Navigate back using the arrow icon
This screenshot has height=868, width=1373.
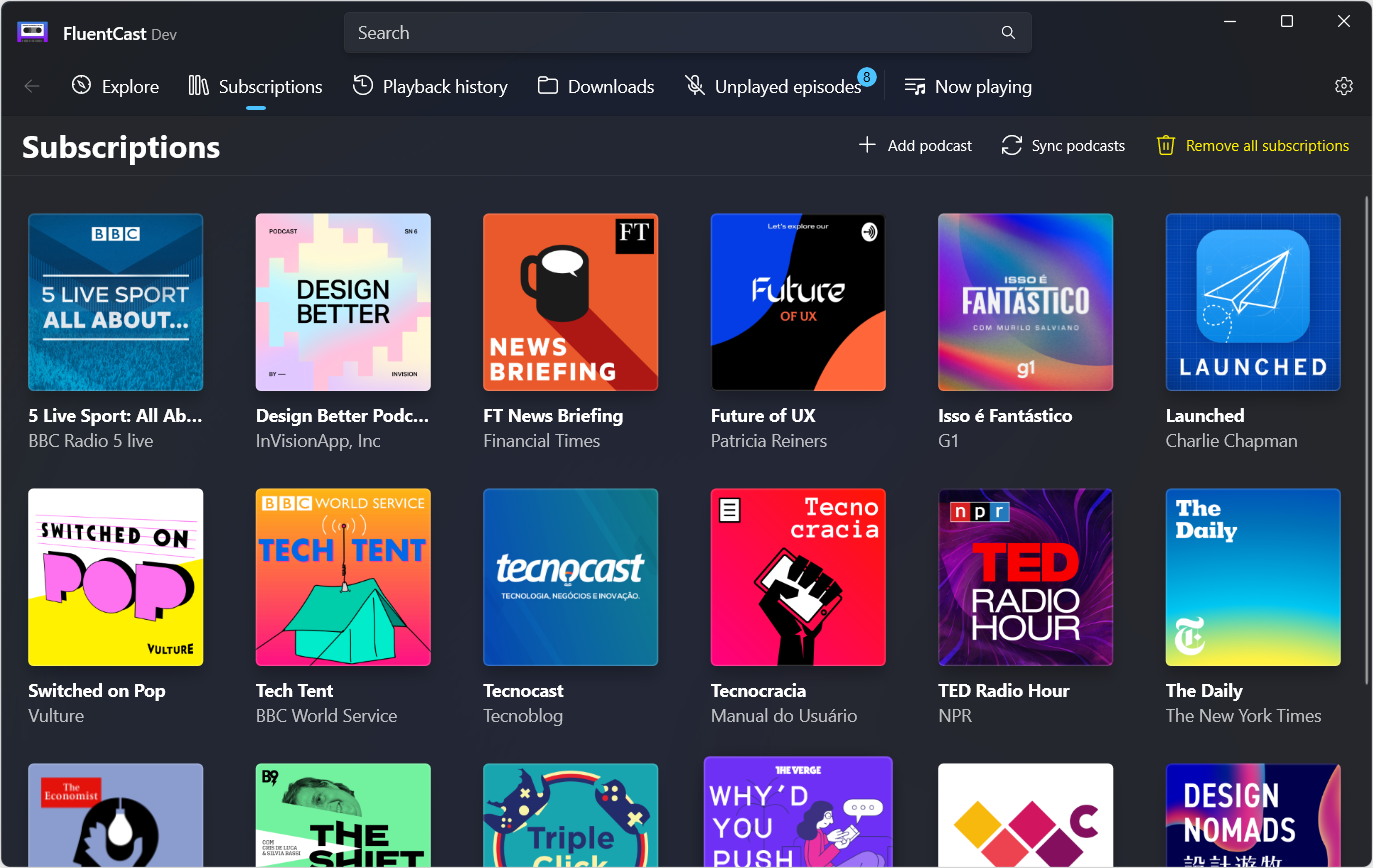point(31,86)
